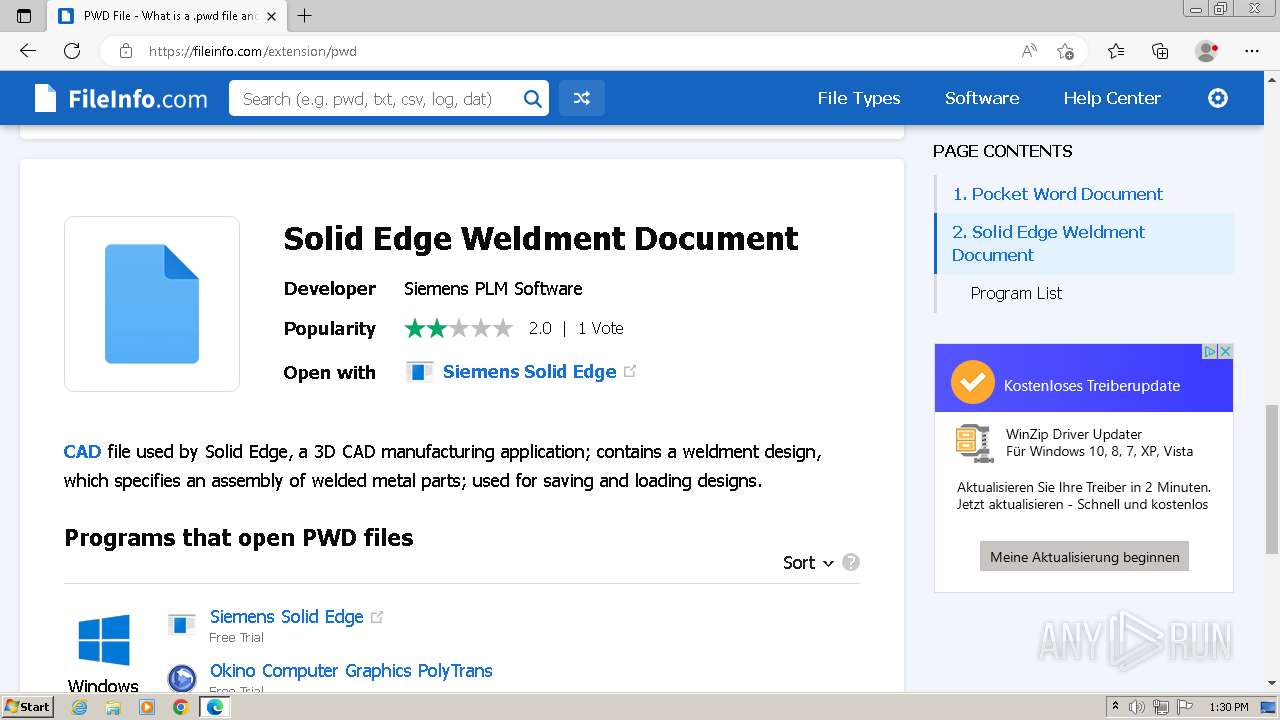
Task: Click the Meine Aktualisierung beginnen button
Action: pyautogui.click(x=1084, y=557)
